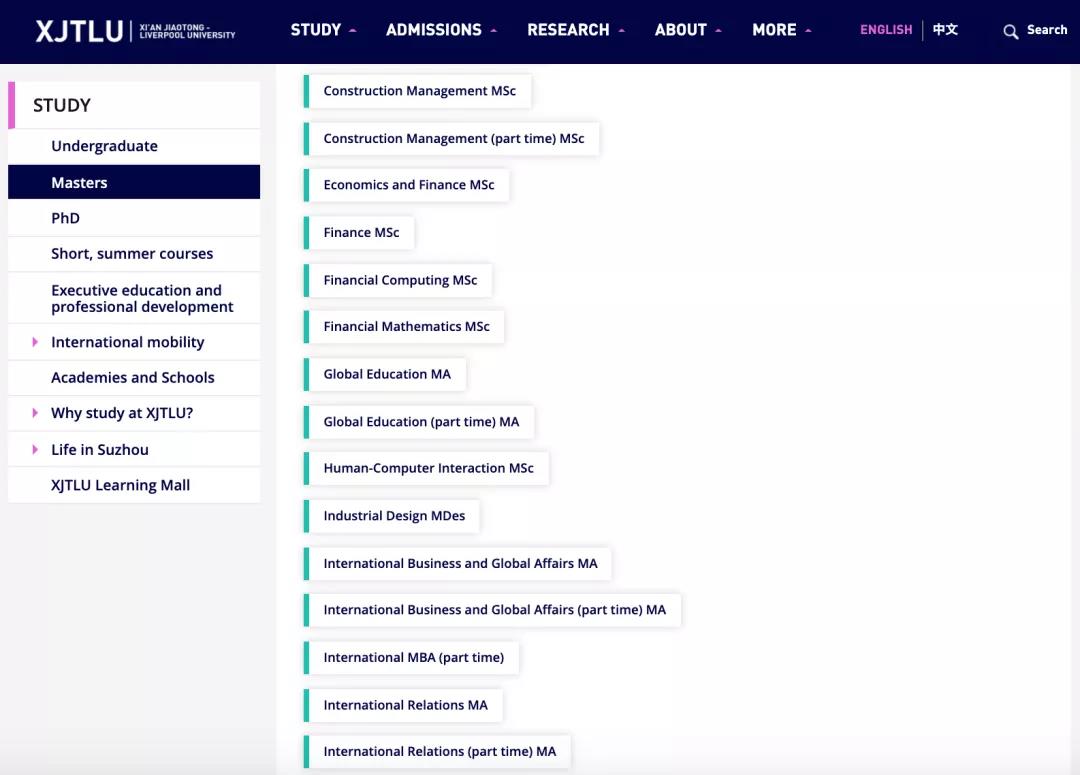1080x775 pixels.
Task: Open the ADMISSIONS dropdown menu
Action: [x=441, y=30]
